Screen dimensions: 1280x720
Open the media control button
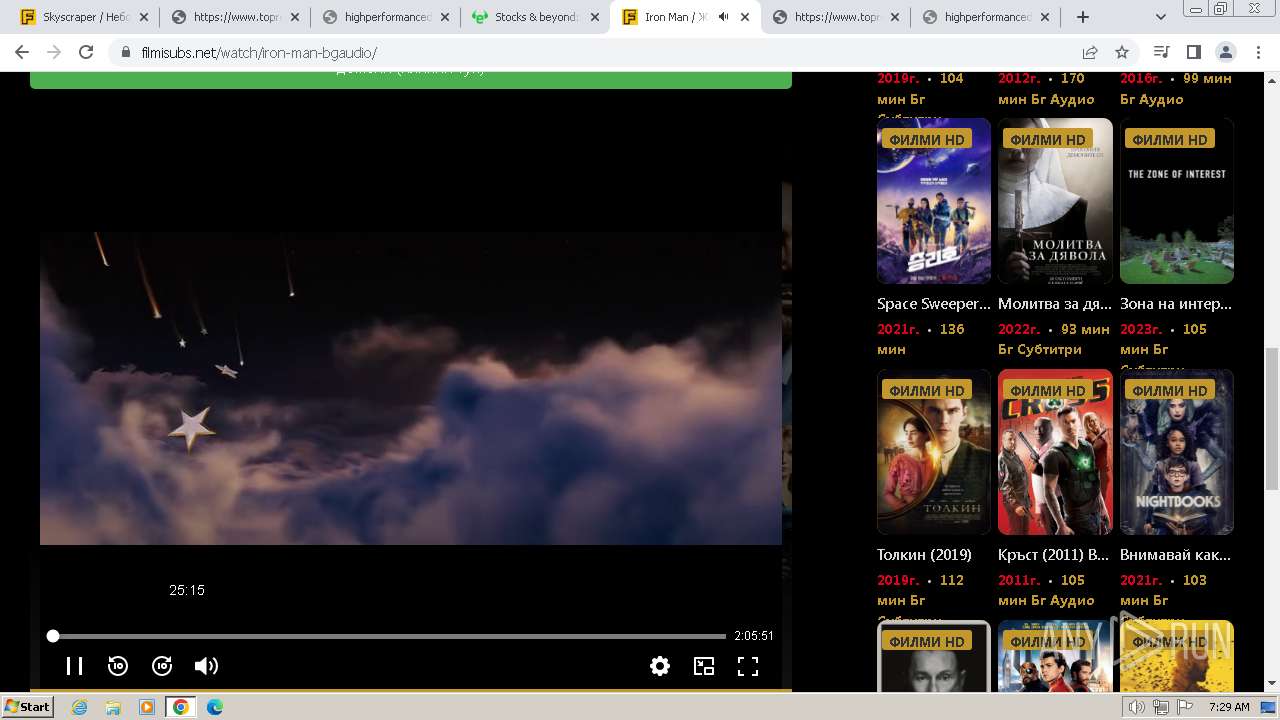[1161, 52]
